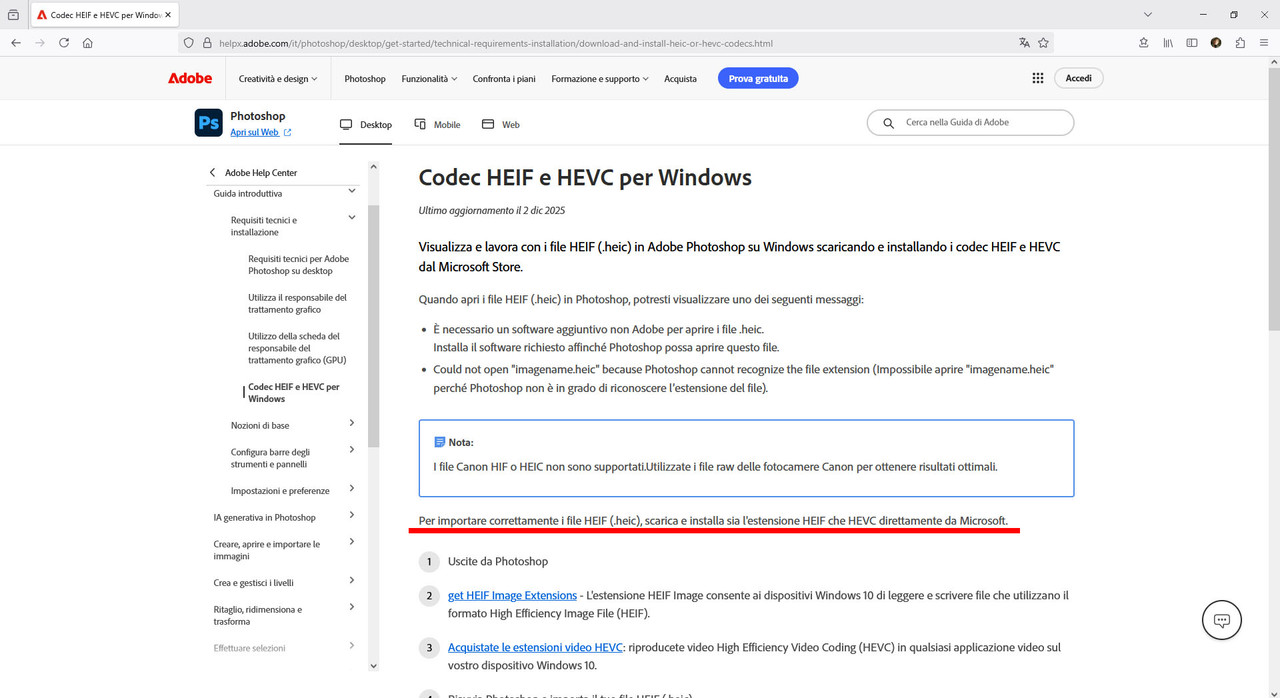This screenshot has height=698, width=1280.
Task: Click the Accedi button
Action: pos(1079,78)
